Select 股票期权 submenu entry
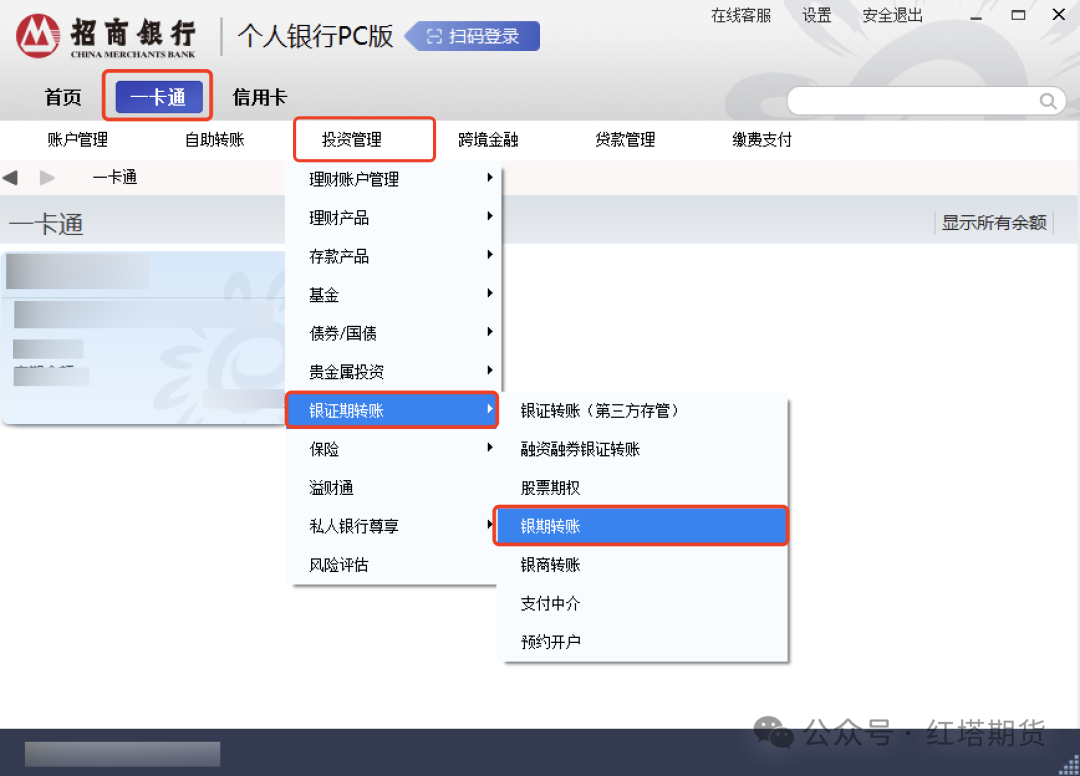This screenshot has width=1080, height=776. click(x=642, y=487)
